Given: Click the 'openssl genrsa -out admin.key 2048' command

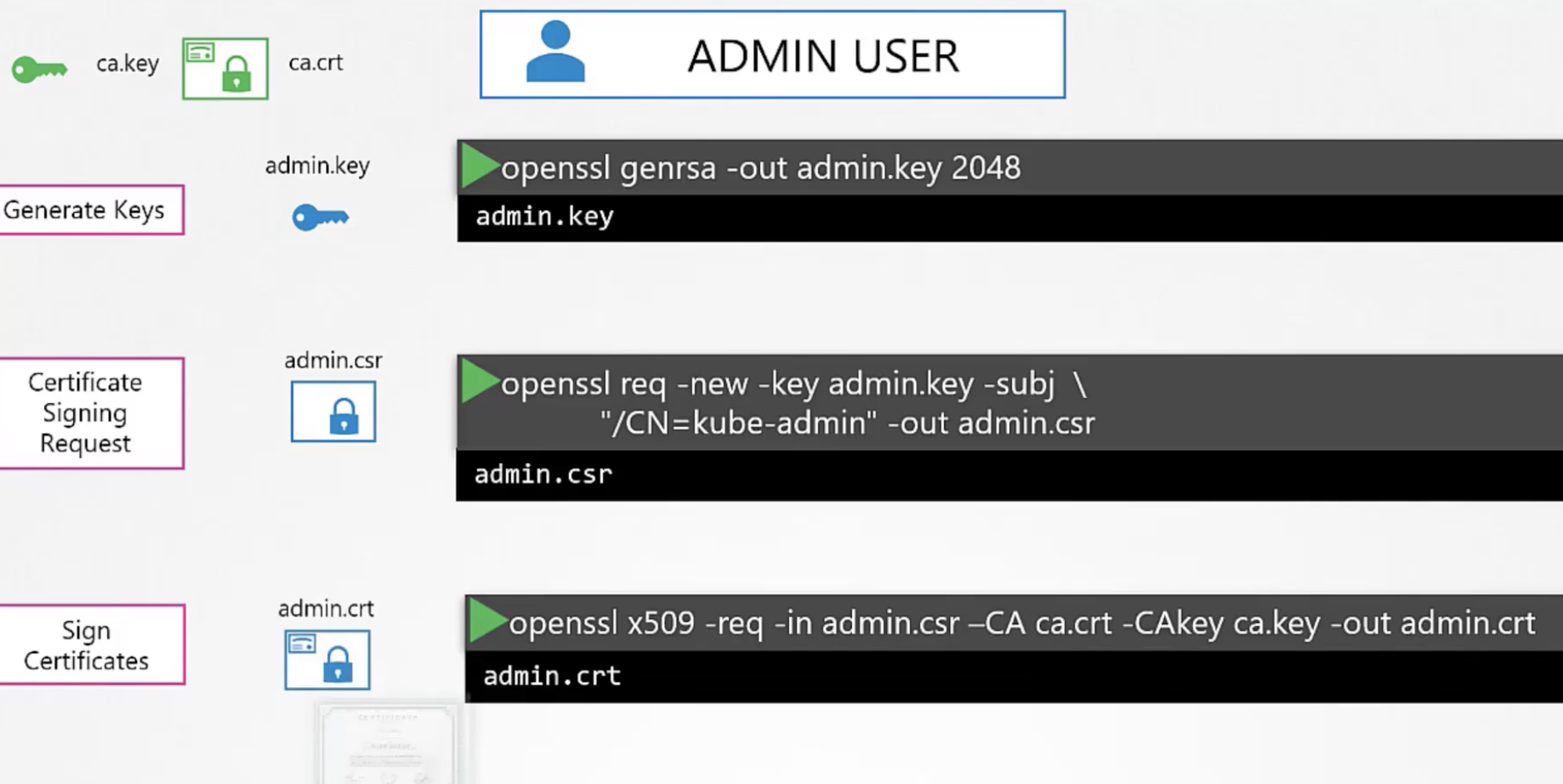Looking at the screenshot, I should [x=760, y=168].
